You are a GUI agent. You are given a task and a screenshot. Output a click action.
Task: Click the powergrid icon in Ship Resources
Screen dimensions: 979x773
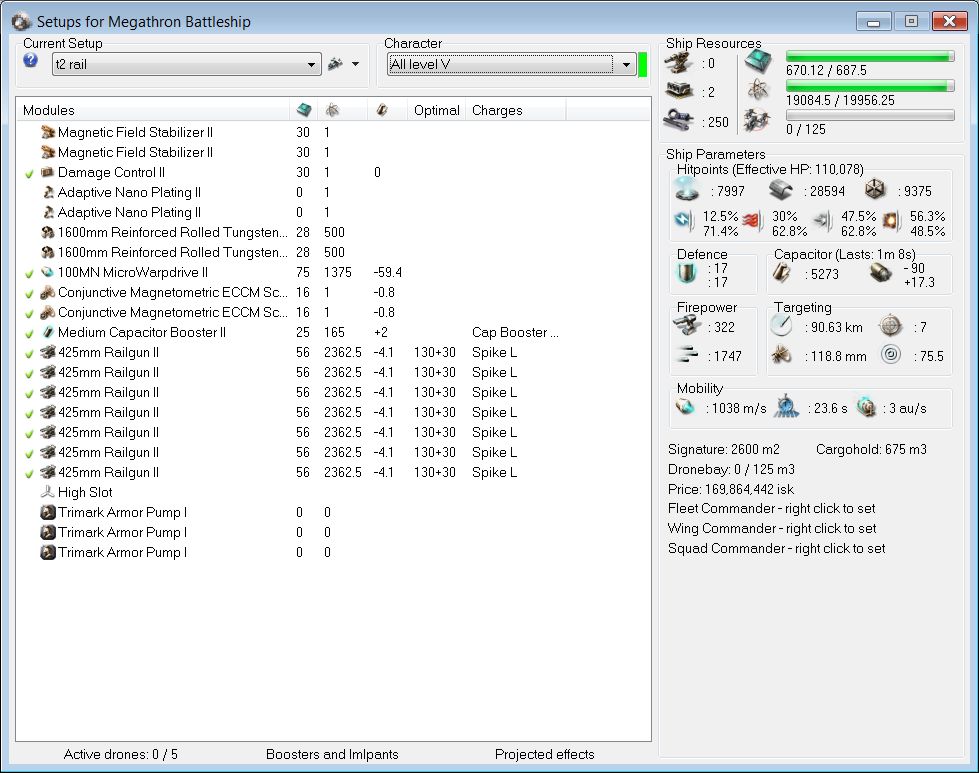click(758, 91)
